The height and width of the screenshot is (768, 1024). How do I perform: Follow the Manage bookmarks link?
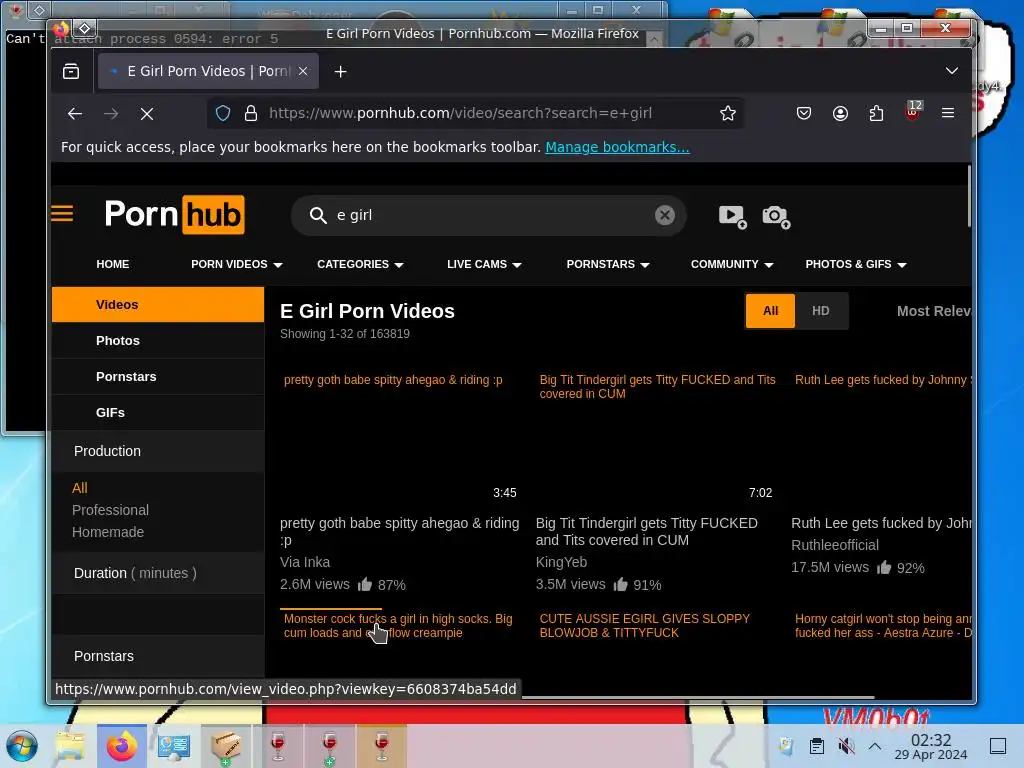617,147
